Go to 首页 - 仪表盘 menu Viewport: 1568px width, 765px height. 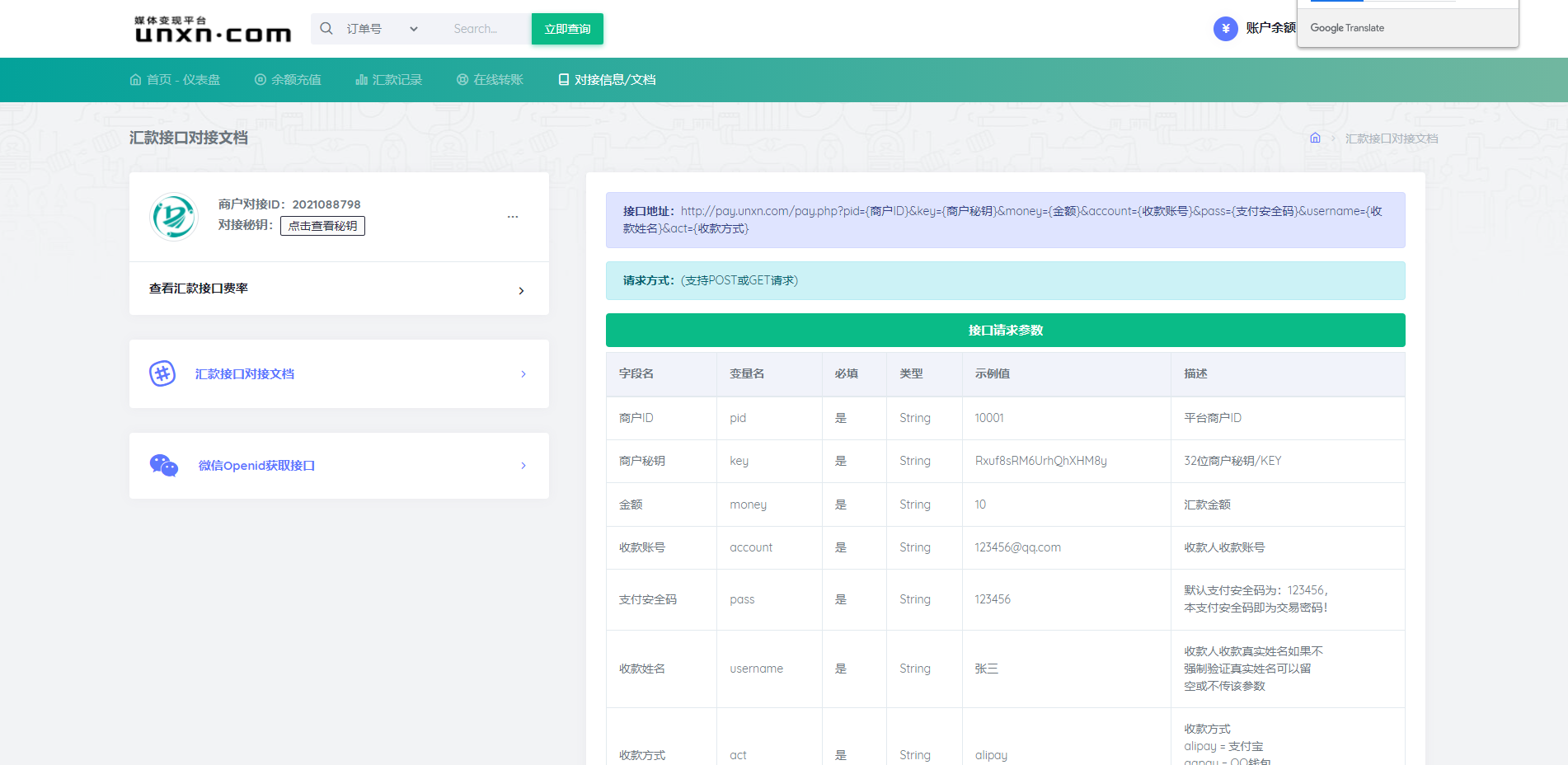coord(175,80)
